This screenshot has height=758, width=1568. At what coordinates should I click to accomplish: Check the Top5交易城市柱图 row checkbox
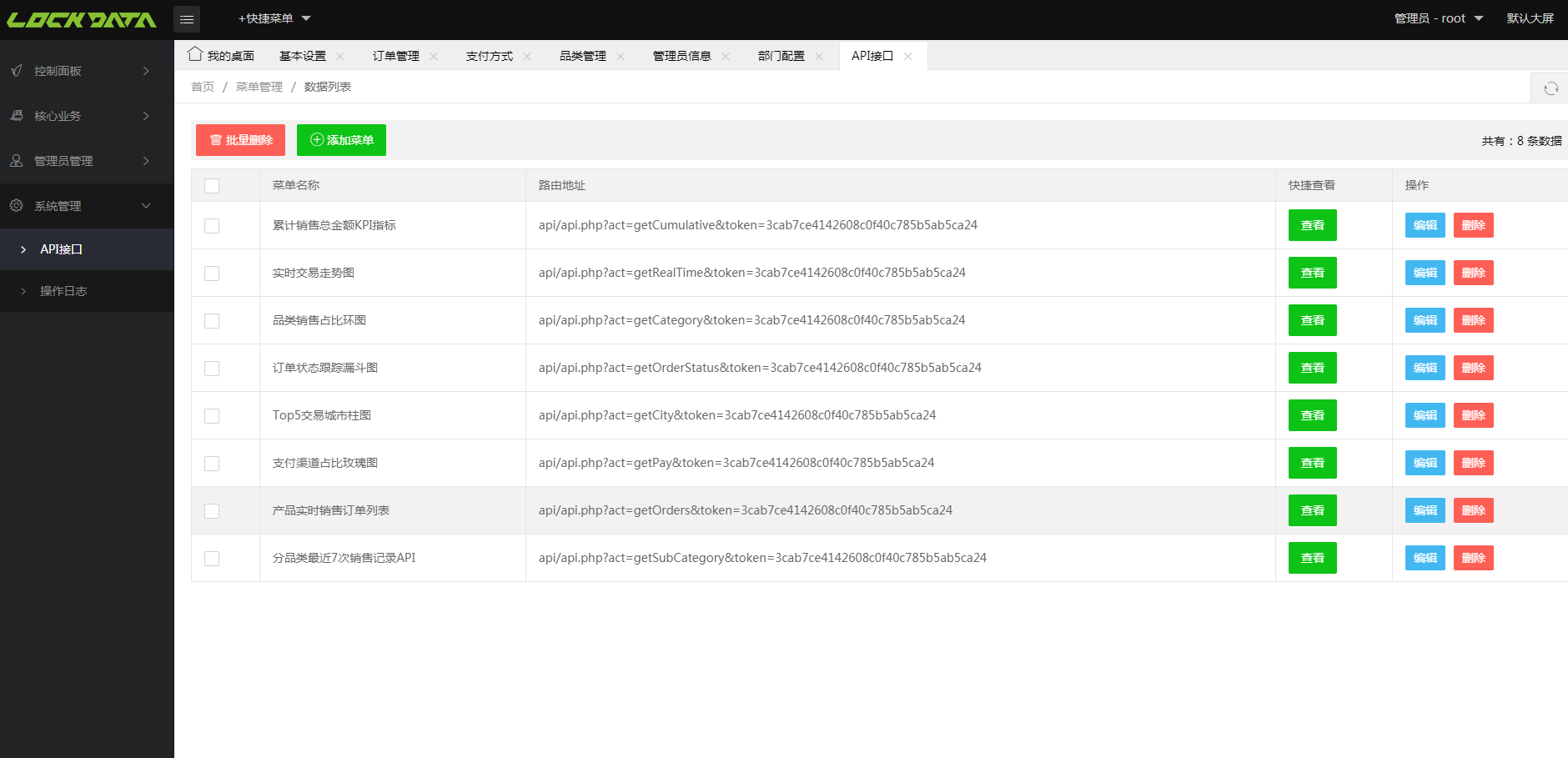pyautogui.click(x=212, y=416)
